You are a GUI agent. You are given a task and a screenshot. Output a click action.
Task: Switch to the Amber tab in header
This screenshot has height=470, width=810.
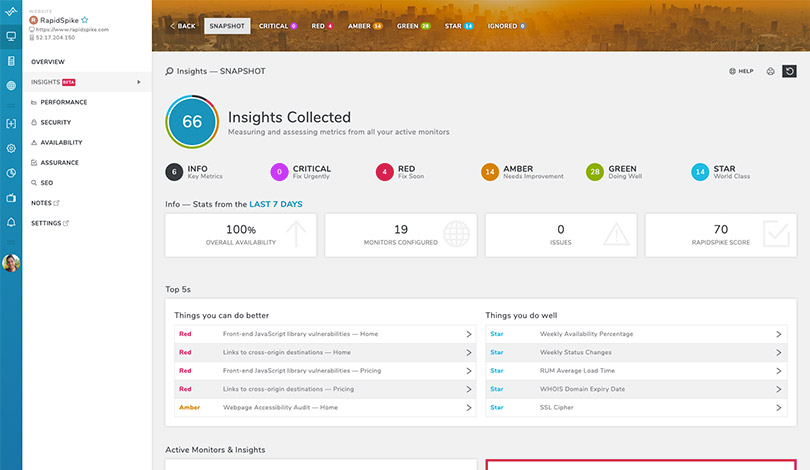pyautogui.click(x=365, y=26)
